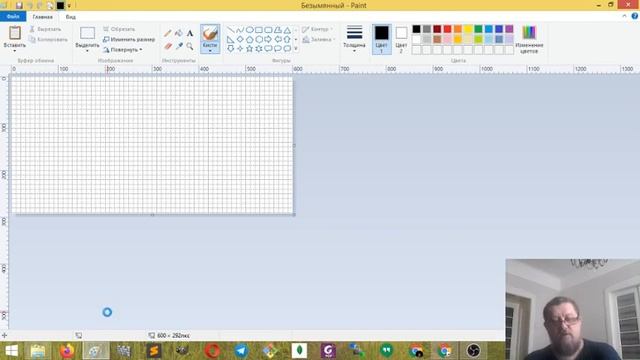Select the Eraser tool
Screen dimensions: 640x360
click(x=168, y=46)
